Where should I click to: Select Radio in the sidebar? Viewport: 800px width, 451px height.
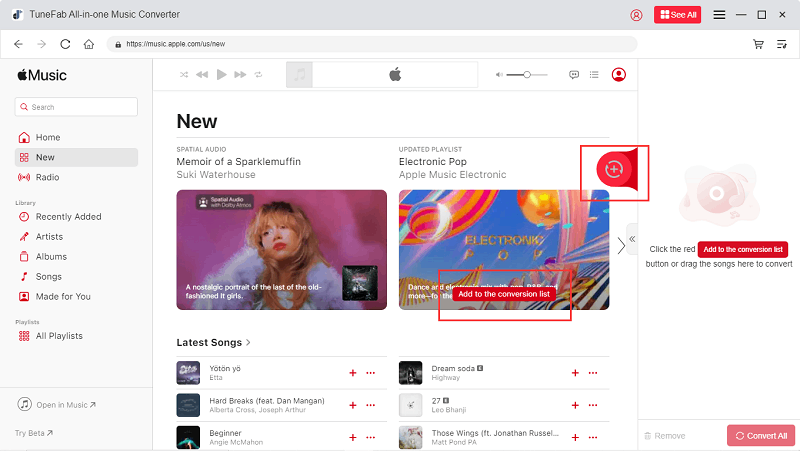coord(48,177)
